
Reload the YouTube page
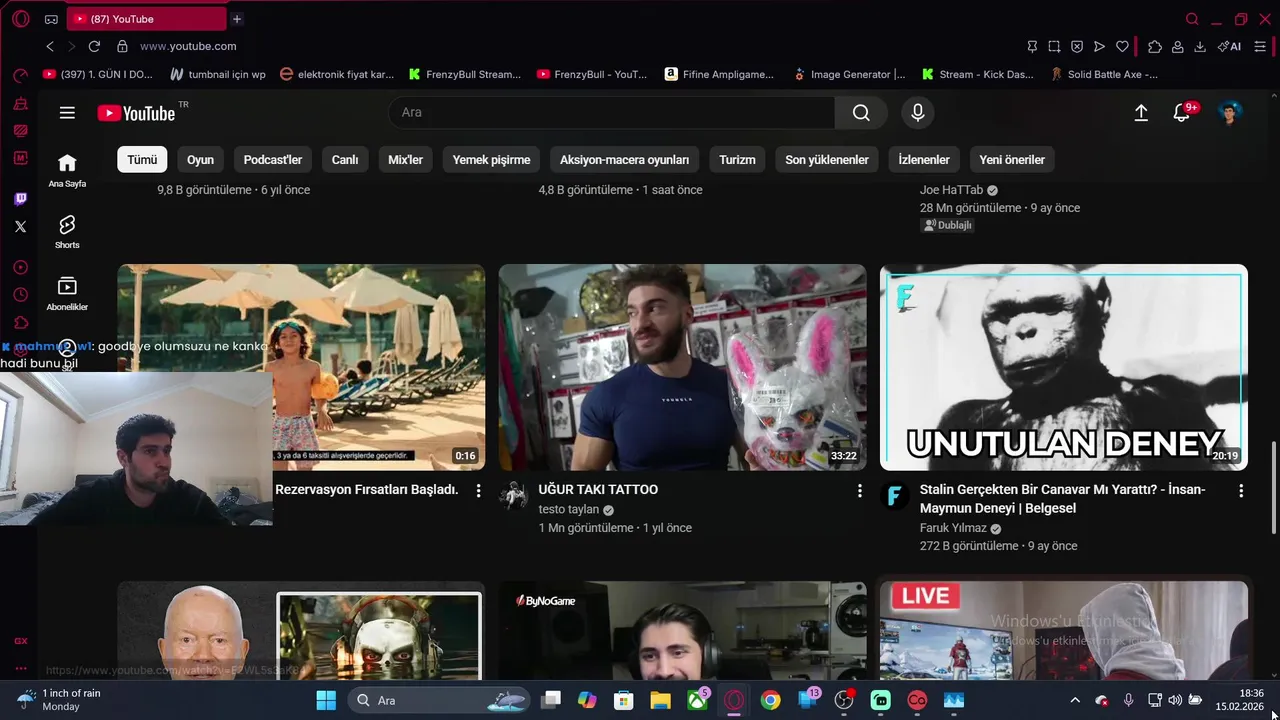(x=94, y=46)
